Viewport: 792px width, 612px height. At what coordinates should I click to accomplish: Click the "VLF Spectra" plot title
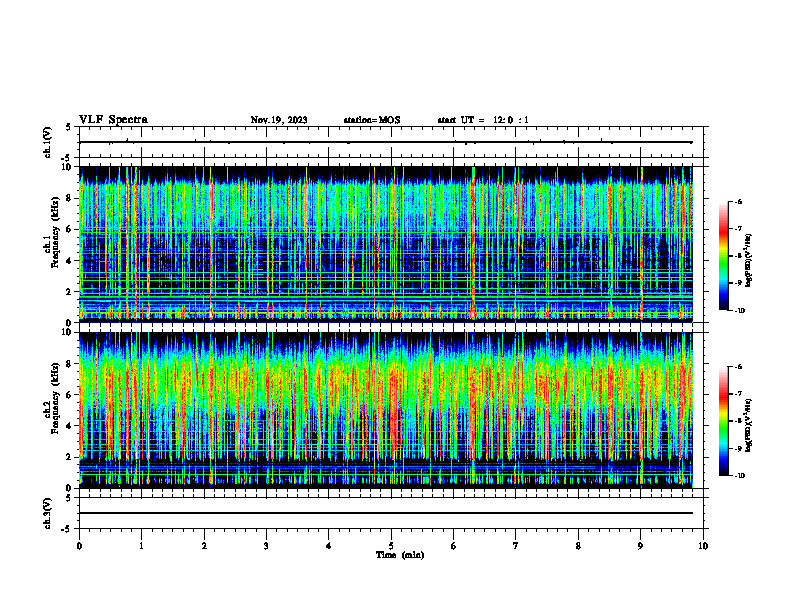pyautogui.click(x=113, y=119)
